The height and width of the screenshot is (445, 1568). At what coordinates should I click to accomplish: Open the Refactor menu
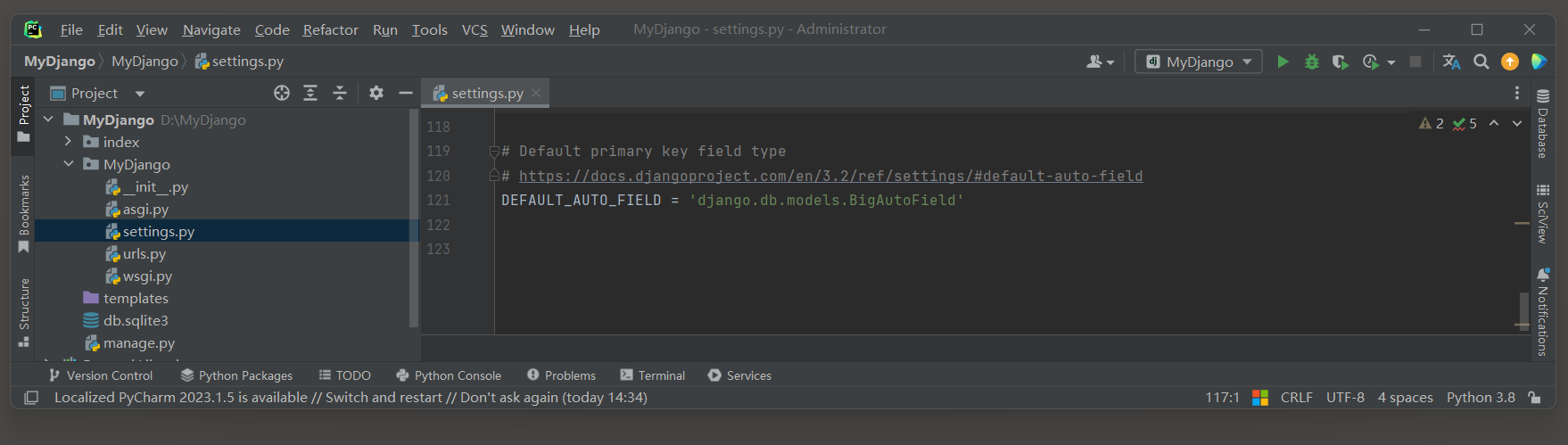pyautogui.click(x=330, y=29)
